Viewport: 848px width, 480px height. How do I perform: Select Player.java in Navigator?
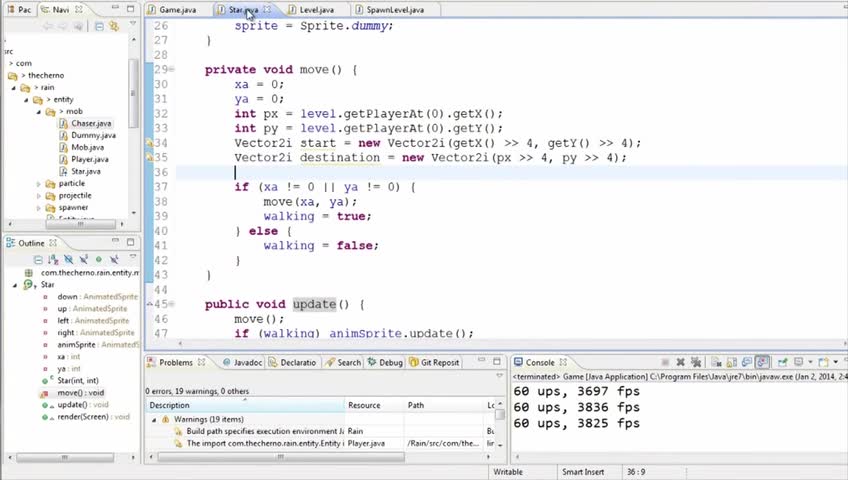click(84, 159)
